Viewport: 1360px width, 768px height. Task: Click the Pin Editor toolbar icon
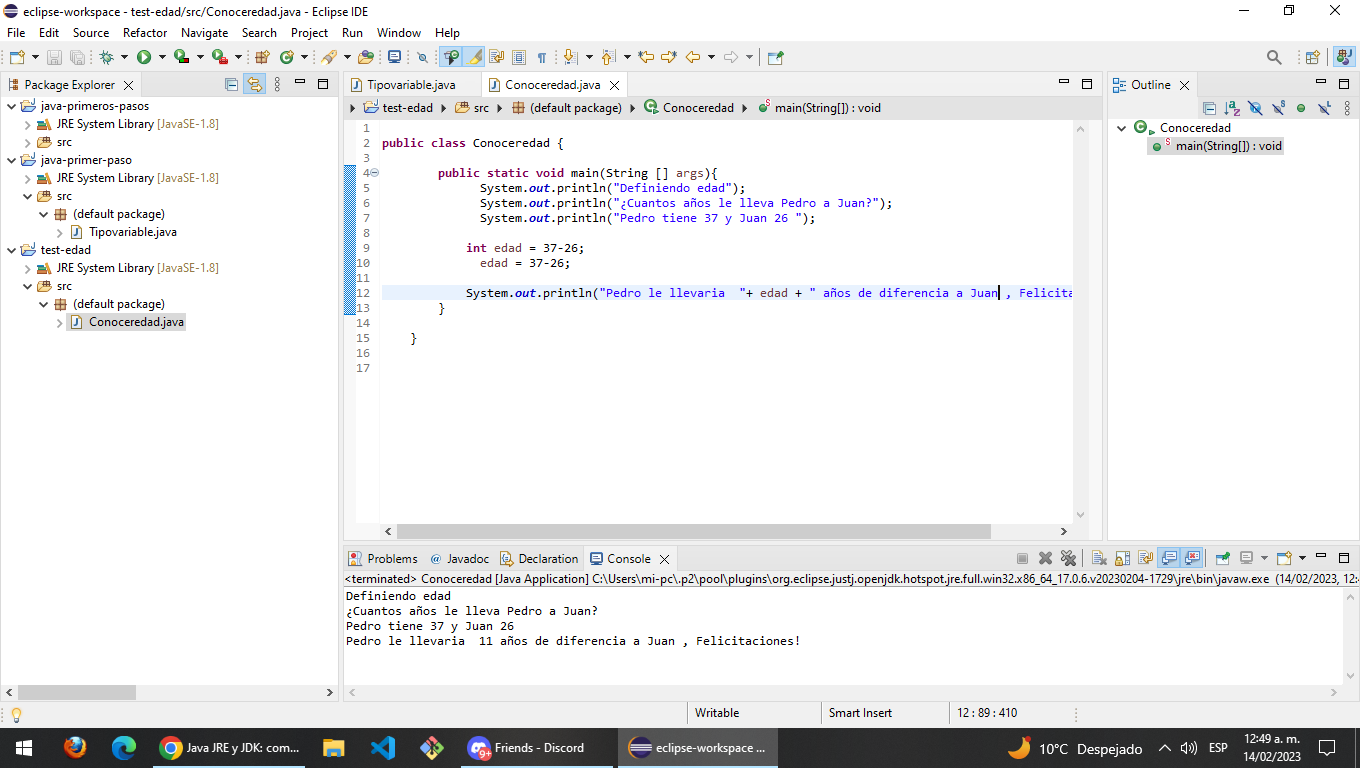click(x=776, y=57)
